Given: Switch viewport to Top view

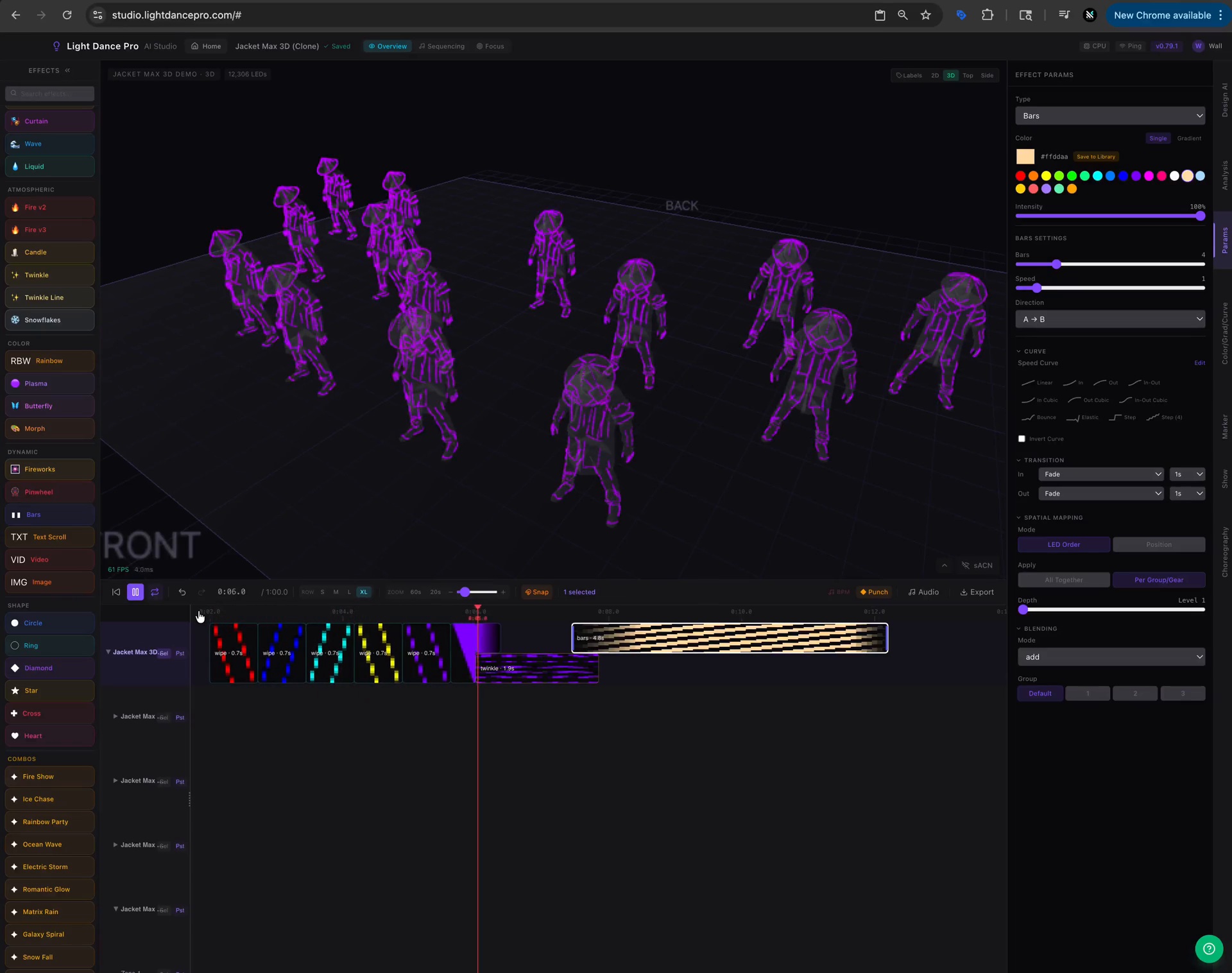Looking at the screenshot, I should (968, 75).
